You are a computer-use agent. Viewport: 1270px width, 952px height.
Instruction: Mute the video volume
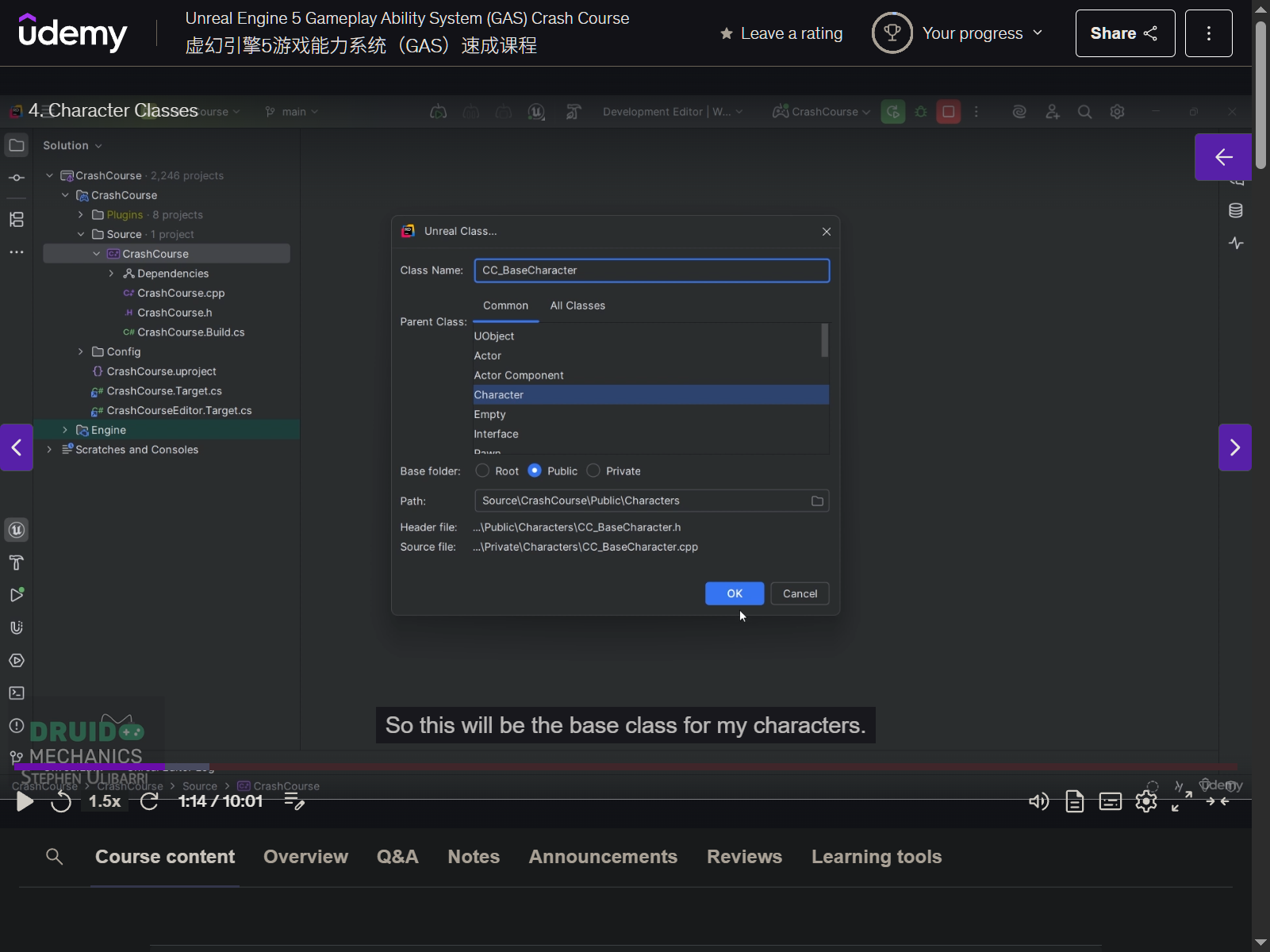pos(1038,801)
